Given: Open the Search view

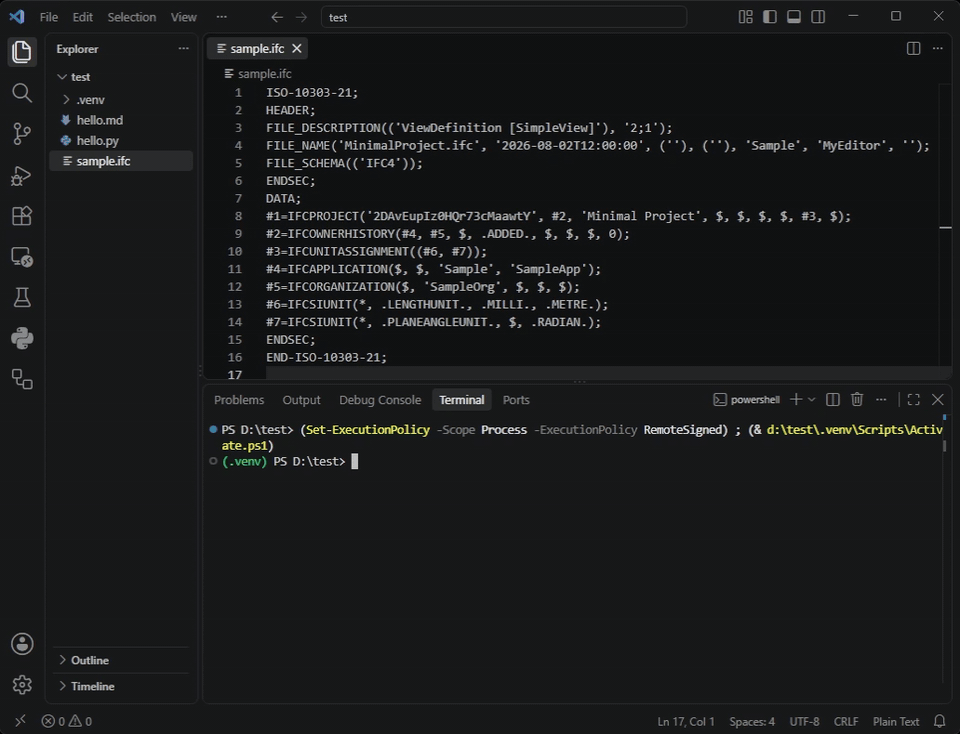Looking at the screenshot, I should click(22, 93).
